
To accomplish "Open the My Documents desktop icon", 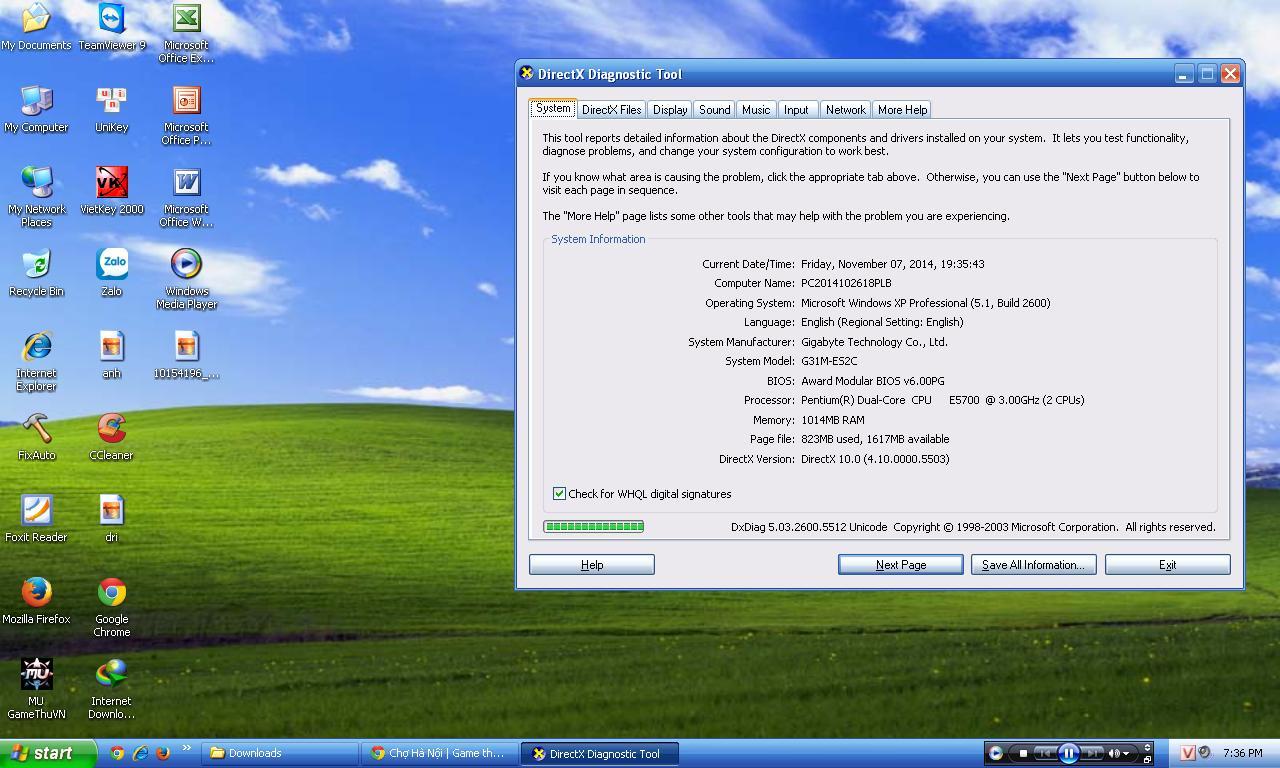I will tap(36, 26).
